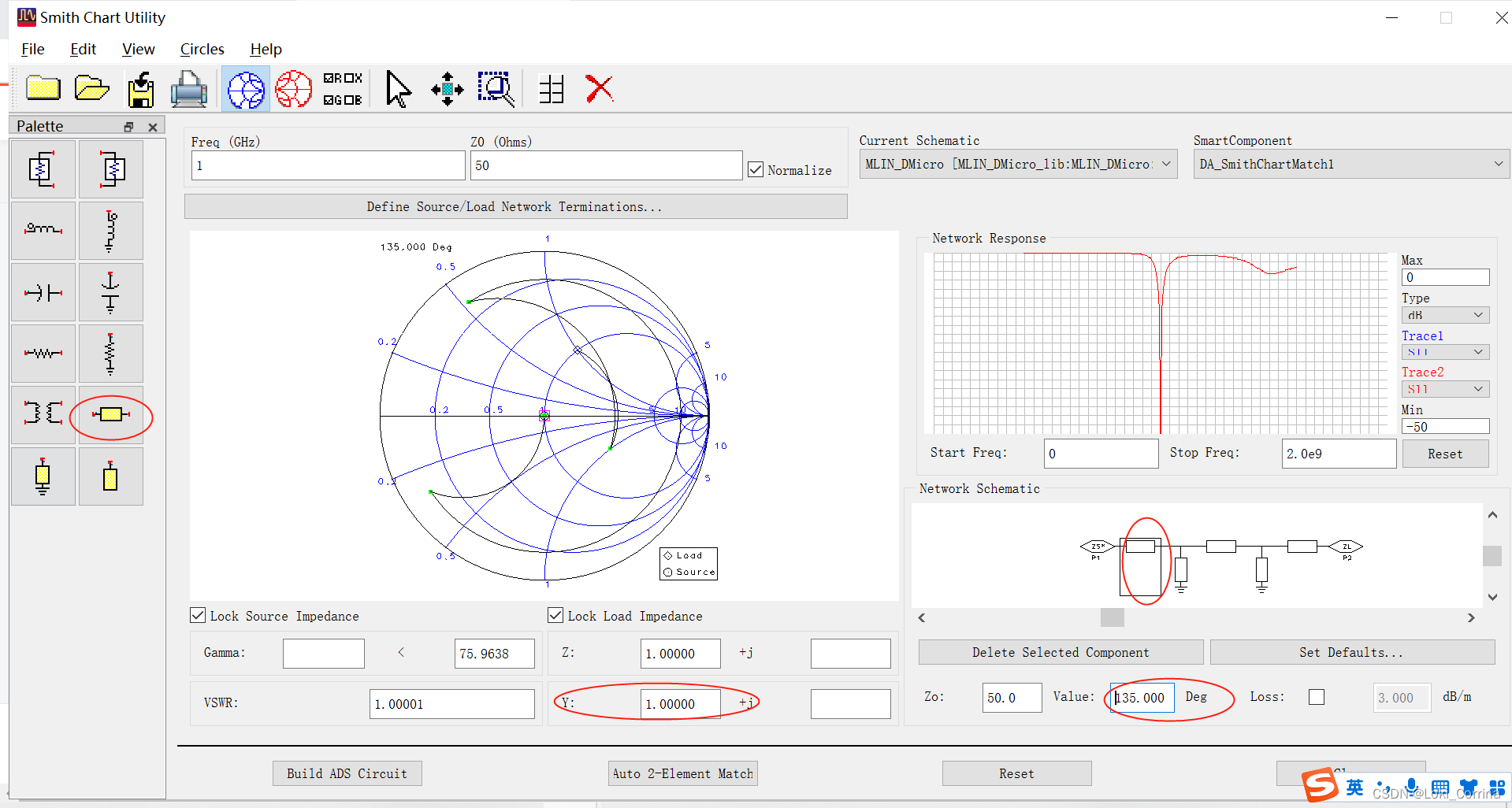The width and height of the screenshot is (1512, 808).
Task: Add a shunt inductor from palette
Action: 111,231
